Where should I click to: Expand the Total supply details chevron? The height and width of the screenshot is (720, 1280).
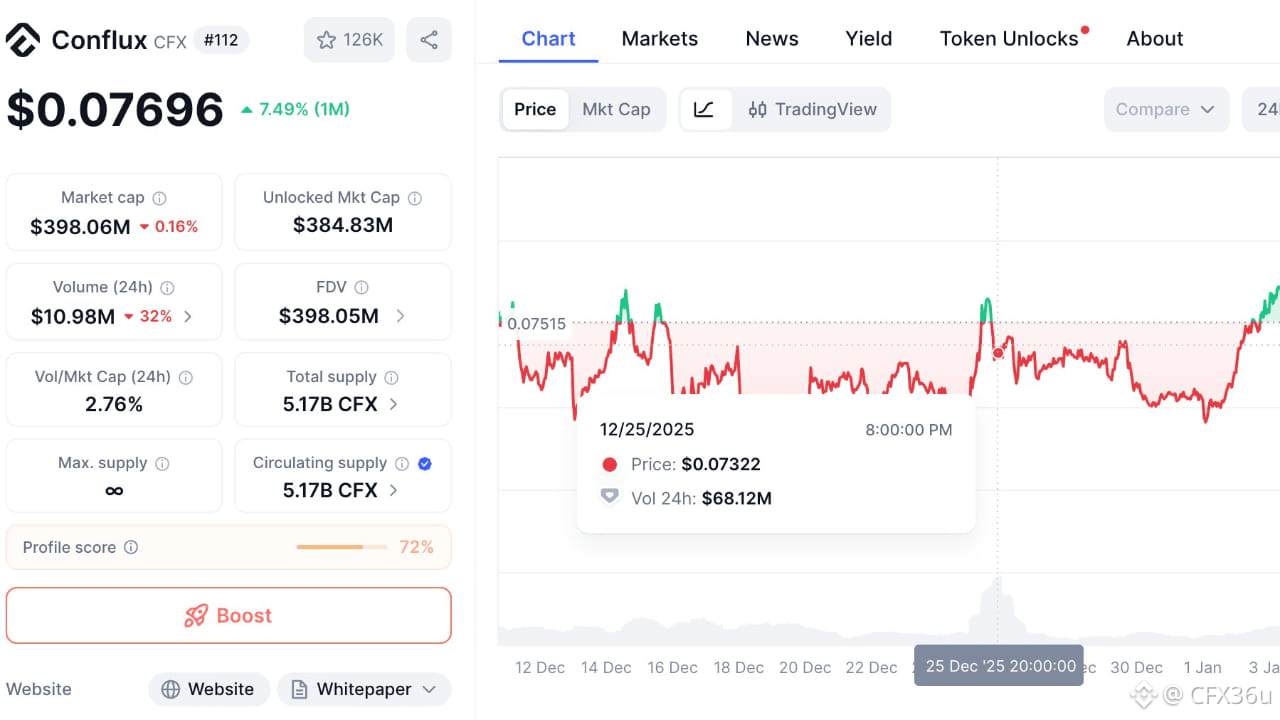(394, 404)
